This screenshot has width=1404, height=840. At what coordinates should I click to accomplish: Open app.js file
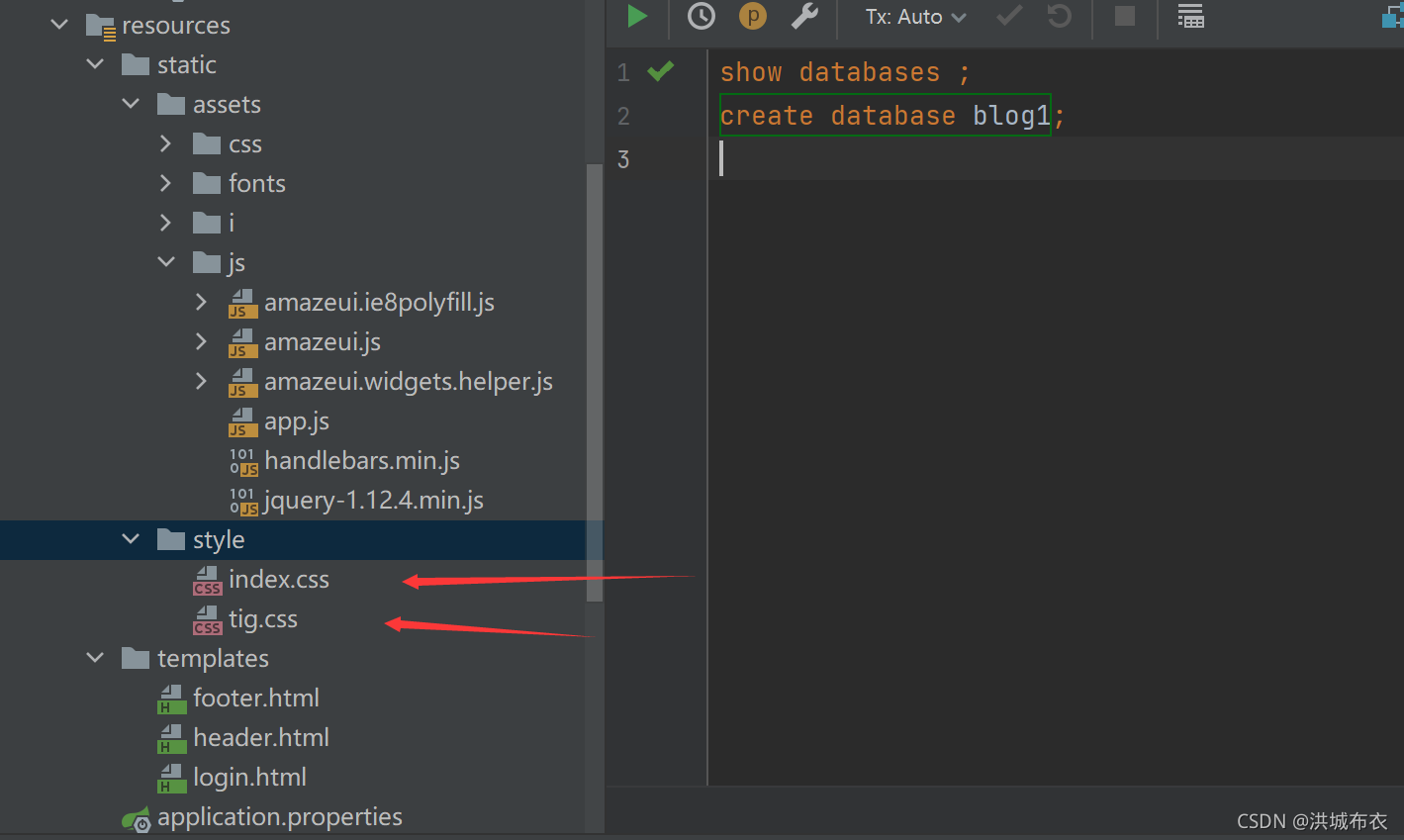297,421
